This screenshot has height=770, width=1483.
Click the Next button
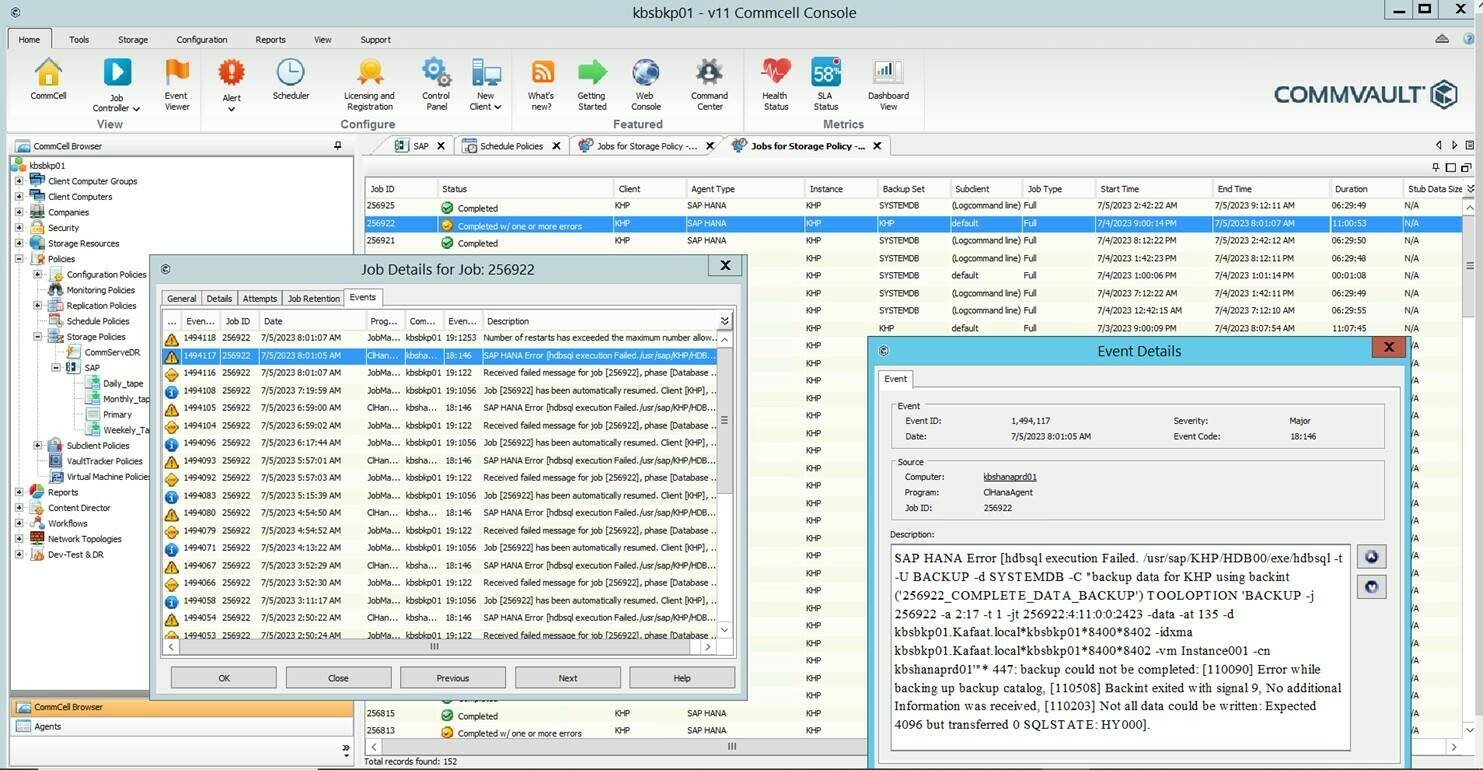point(567,678)
